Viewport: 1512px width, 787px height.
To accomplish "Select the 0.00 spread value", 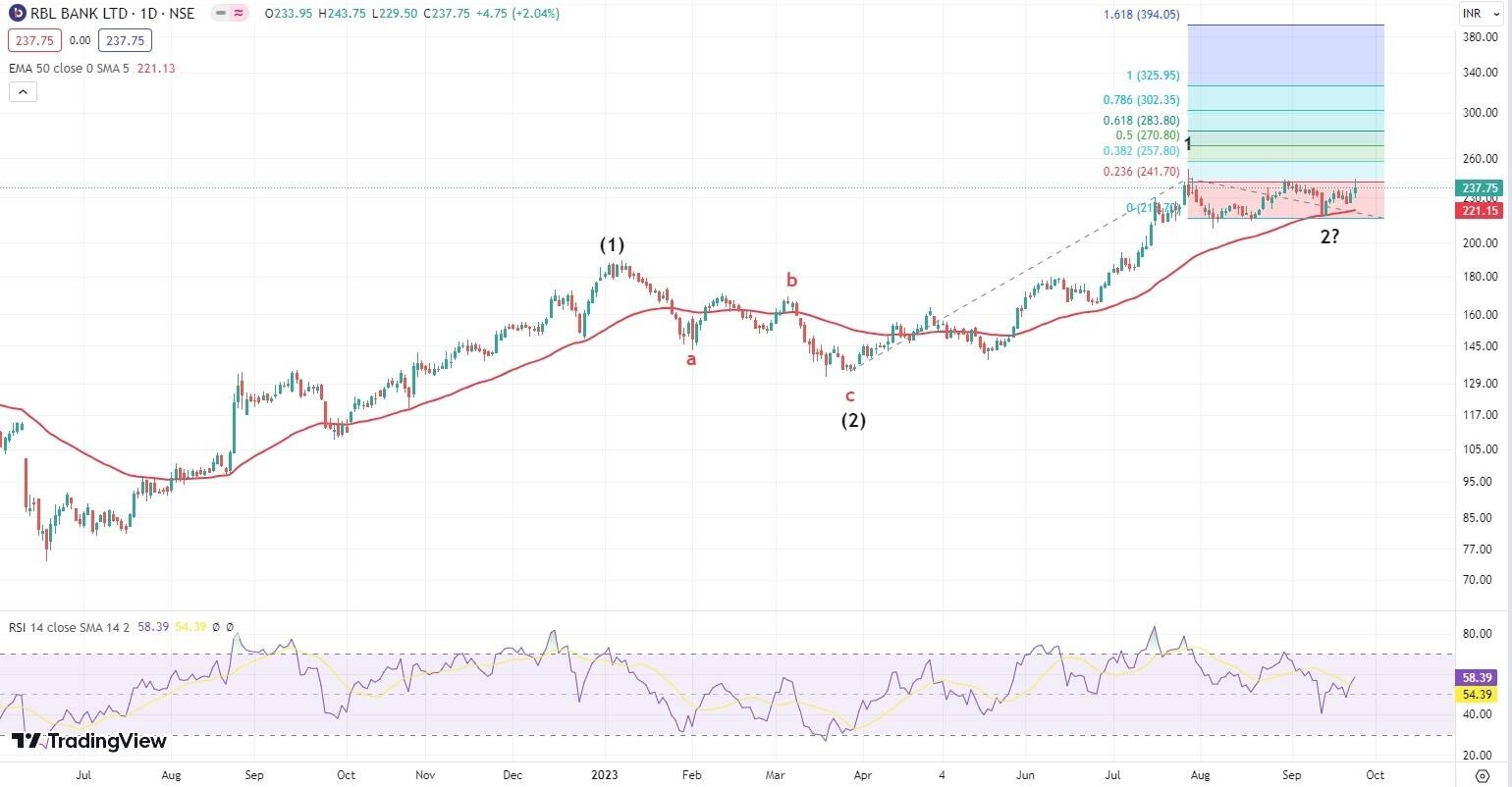I will [80, 41].
